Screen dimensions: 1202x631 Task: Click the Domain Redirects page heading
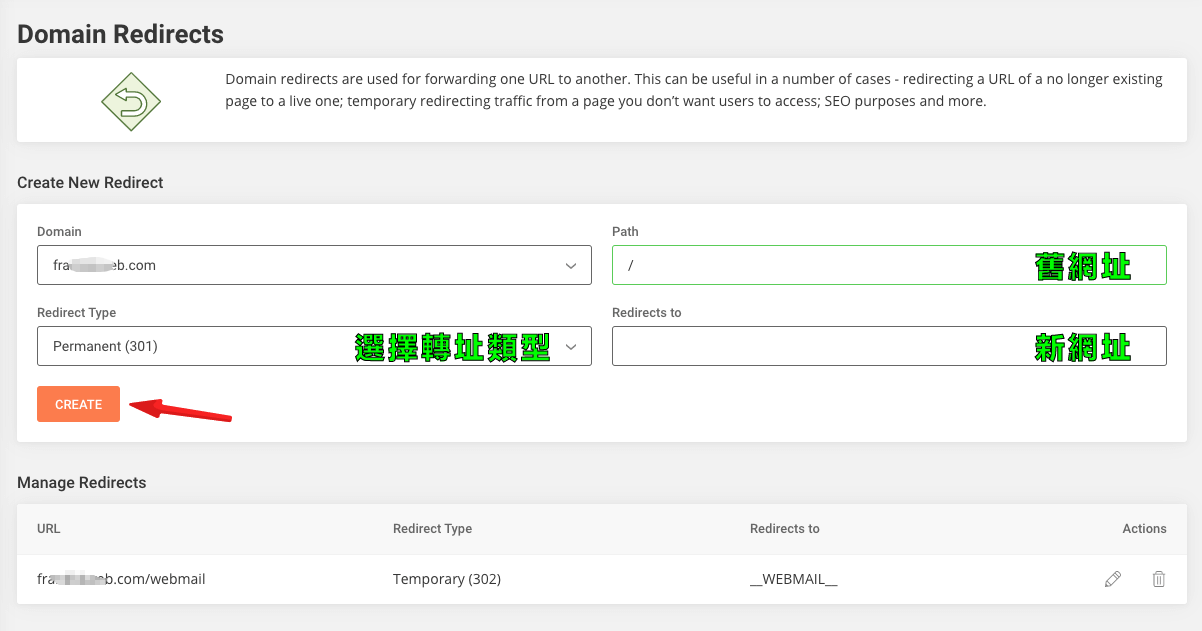pyautogui.click(x=120, y=34)
